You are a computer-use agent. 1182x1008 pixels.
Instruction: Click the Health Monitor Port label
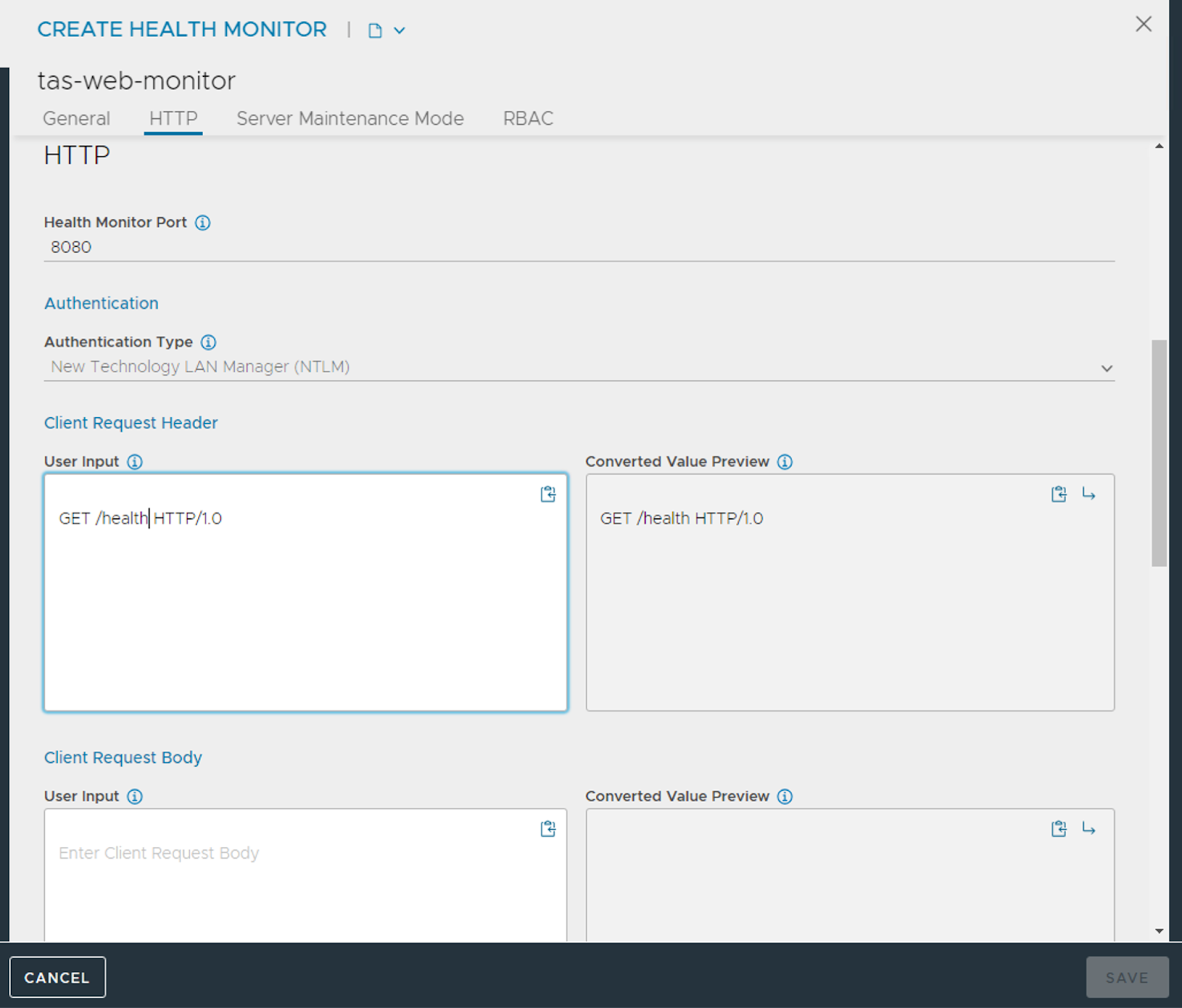(x=115, y=222)
